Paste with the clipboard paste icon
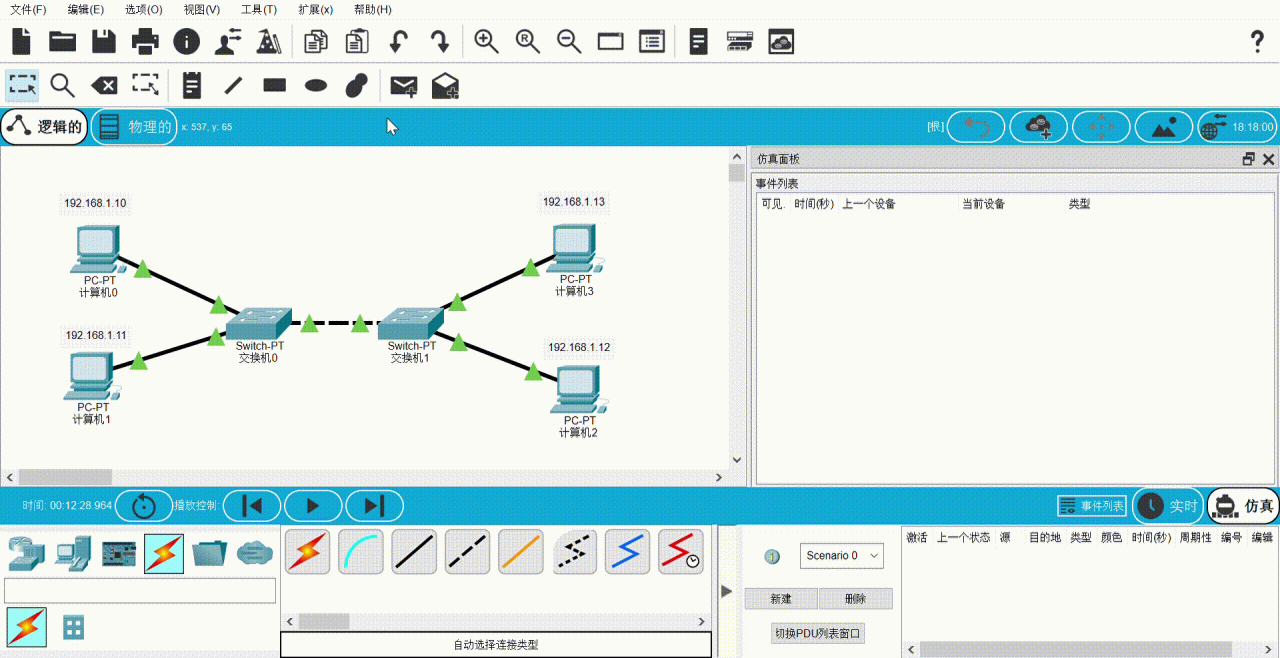Screen dimensions: 1280x658 pos(357,41)
